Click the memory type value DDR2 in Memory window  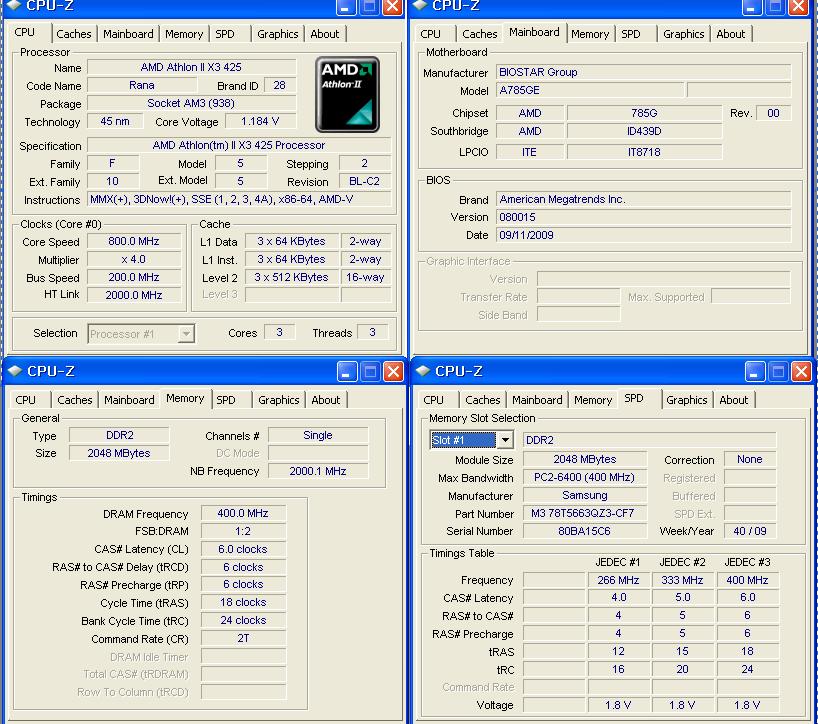tap(119, 436)
